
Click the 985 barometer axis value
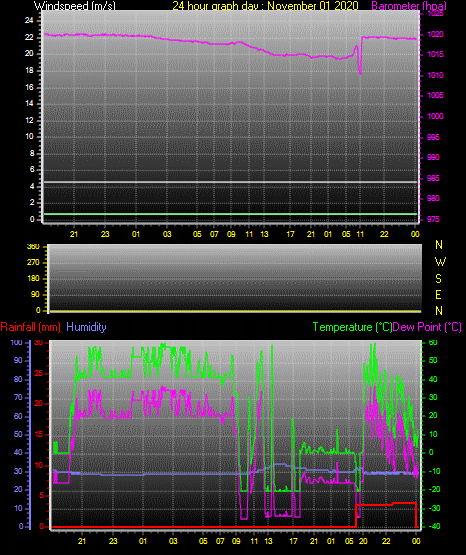(433, 178)
